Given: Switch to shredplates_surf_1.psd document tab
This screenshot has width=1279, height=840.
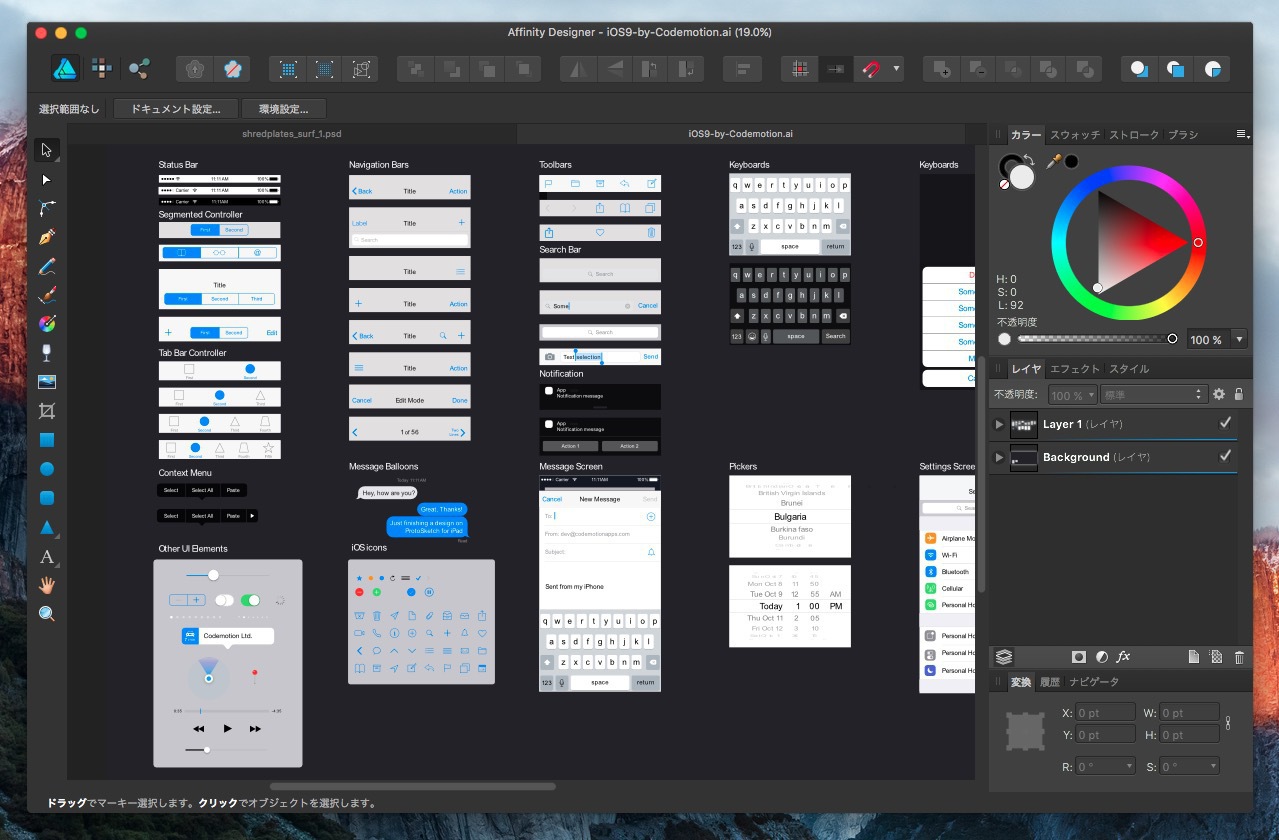Looking at the screenshot, I should pos(291,133).
